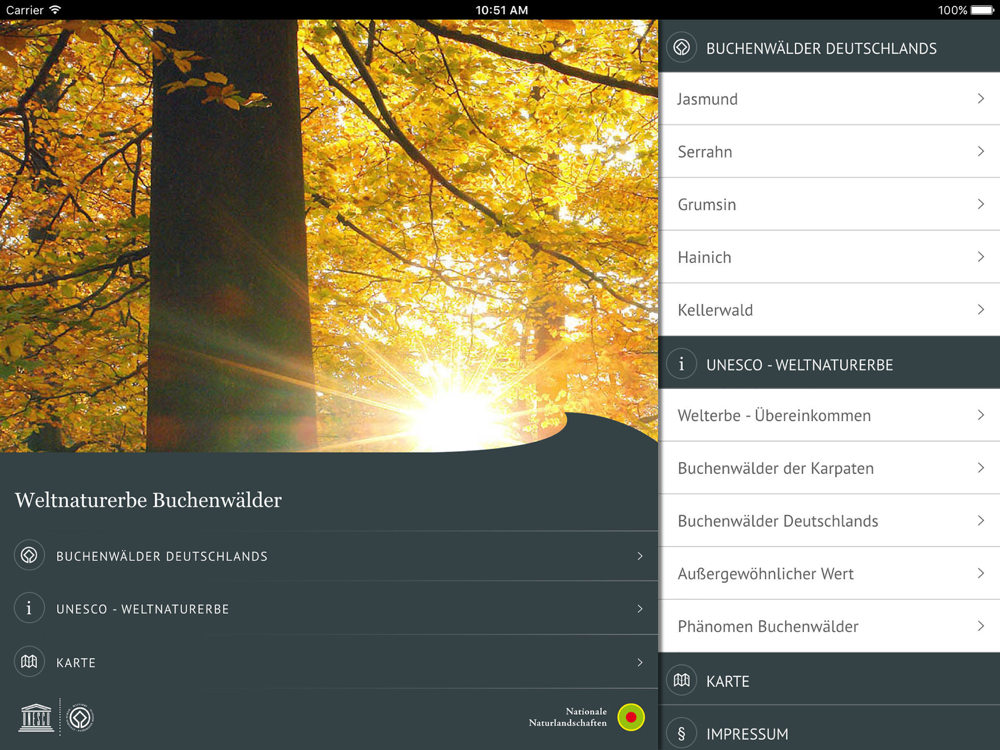Open the Serrahn entry

coord(829,152)
